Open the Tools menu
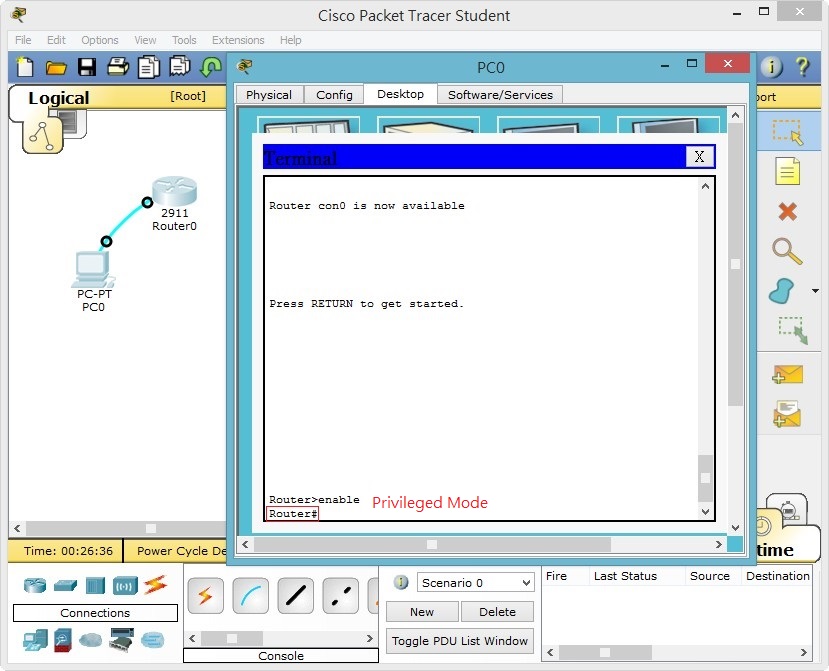The width and height of the screenshot is (829, 671). [184, 40]
